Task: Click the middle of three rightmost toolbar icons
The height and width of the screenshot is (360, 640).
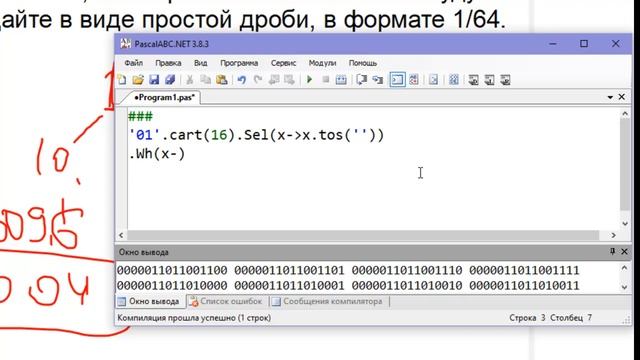Action: pyautogui.click(x=489, y=80)
